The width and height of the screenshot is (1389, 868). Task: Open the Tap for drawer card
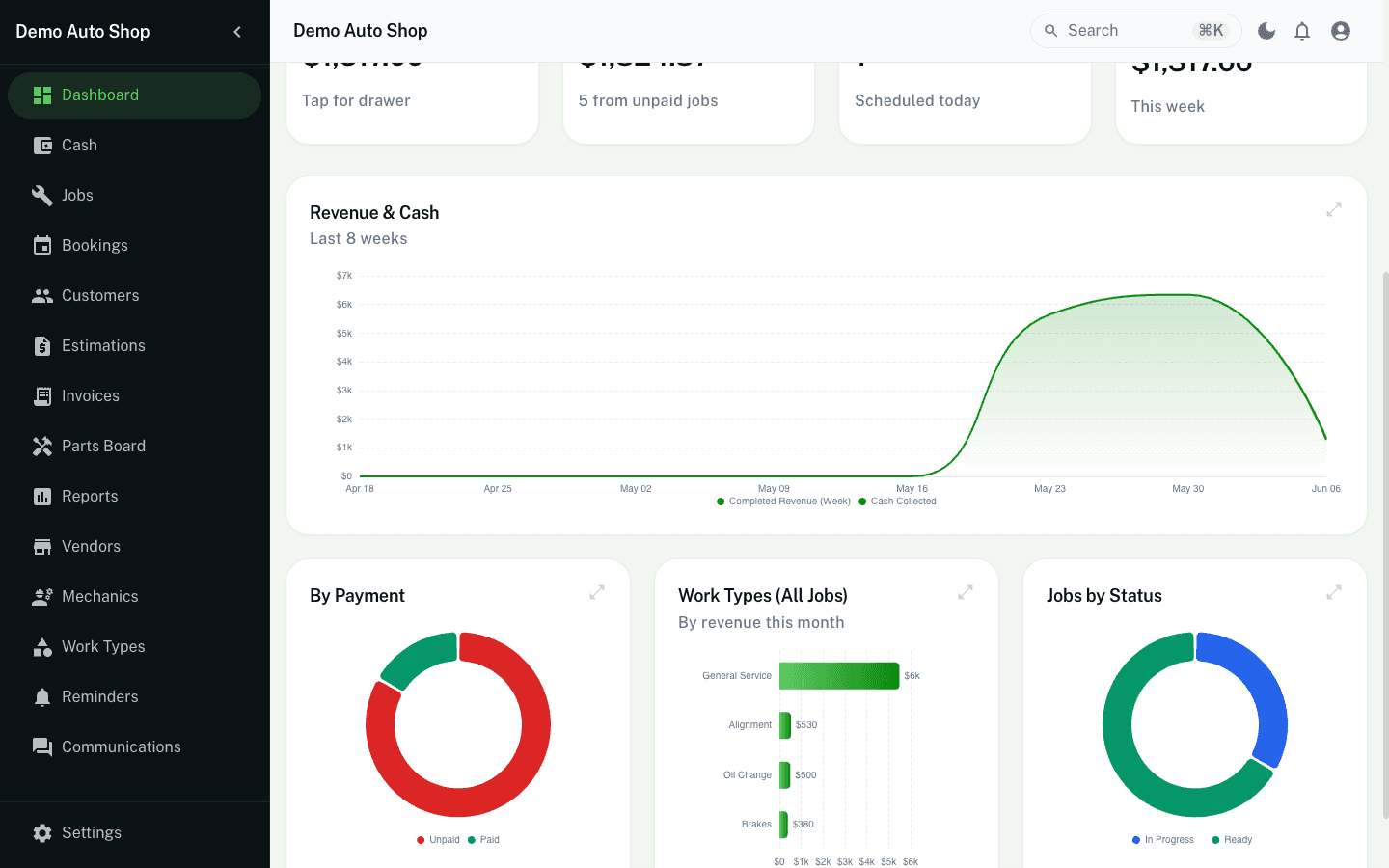point(412,103)
